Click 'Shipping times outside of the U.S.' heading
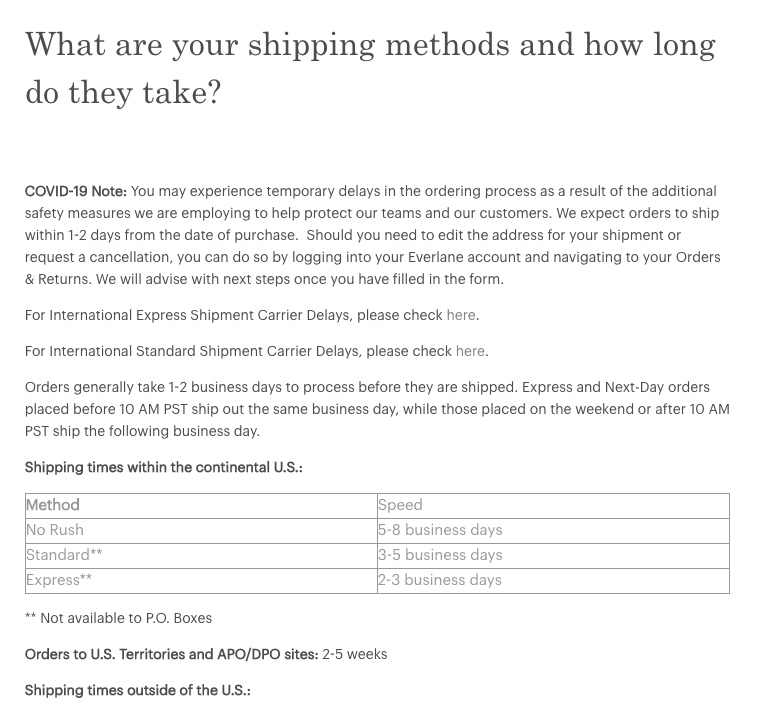This screenshot has width=778, height=703. coord(137,690)
